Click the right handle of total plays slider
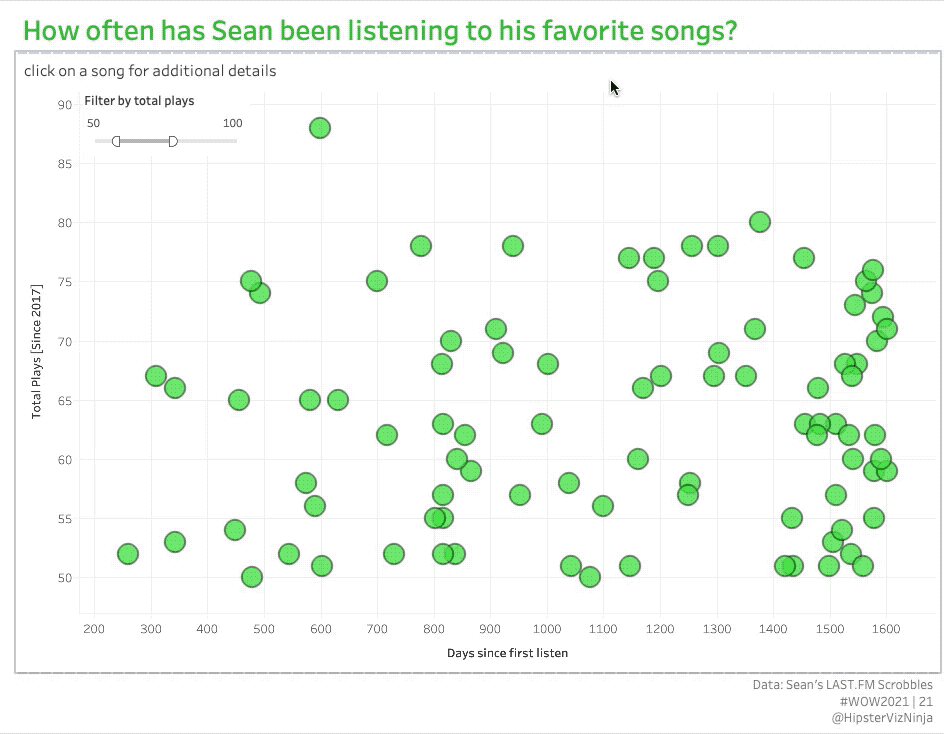This screenshot has height=734, width=944. pos(173,141)
